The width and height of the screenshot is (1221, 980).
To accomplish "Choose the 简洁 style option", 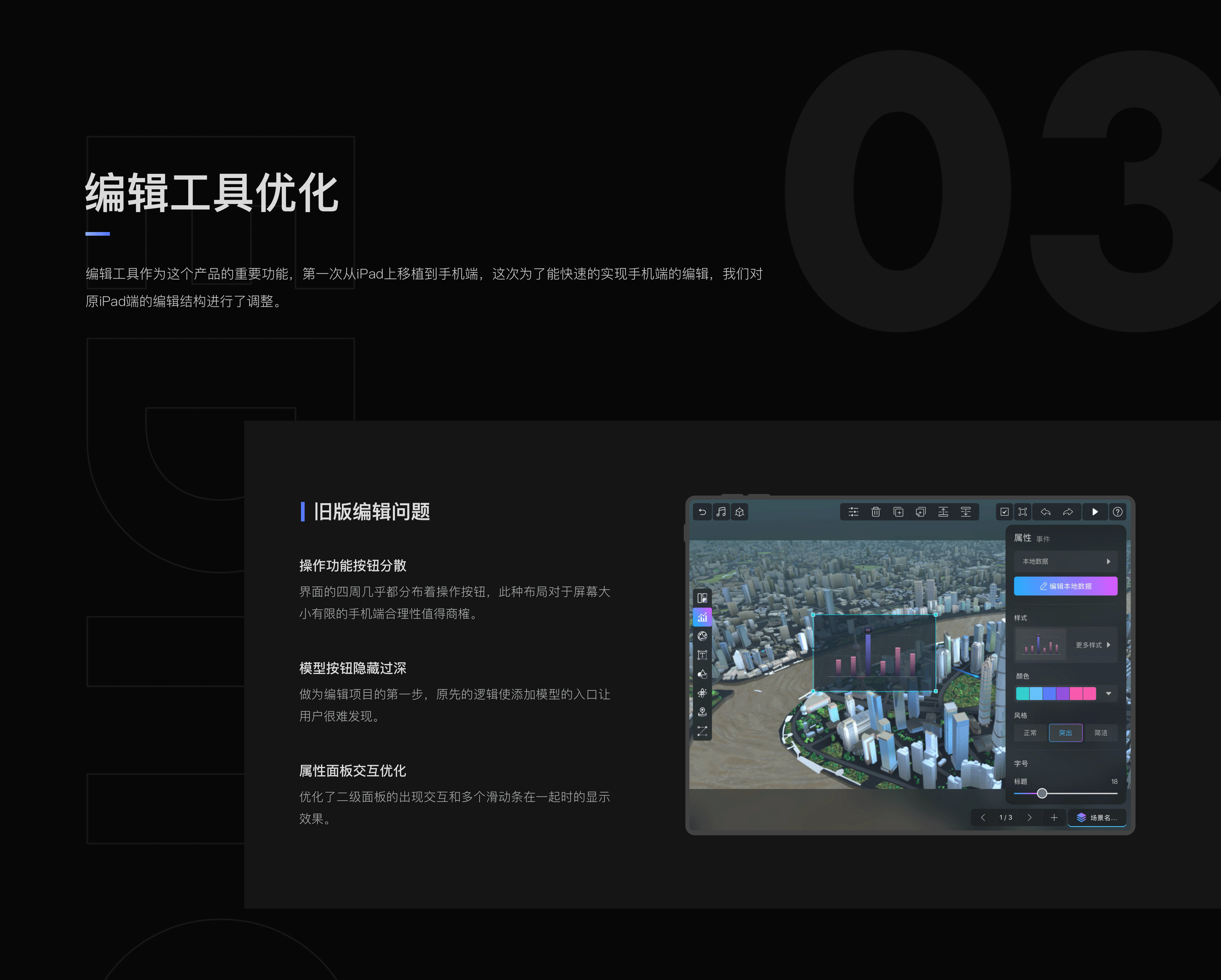I will point(1101,733).
